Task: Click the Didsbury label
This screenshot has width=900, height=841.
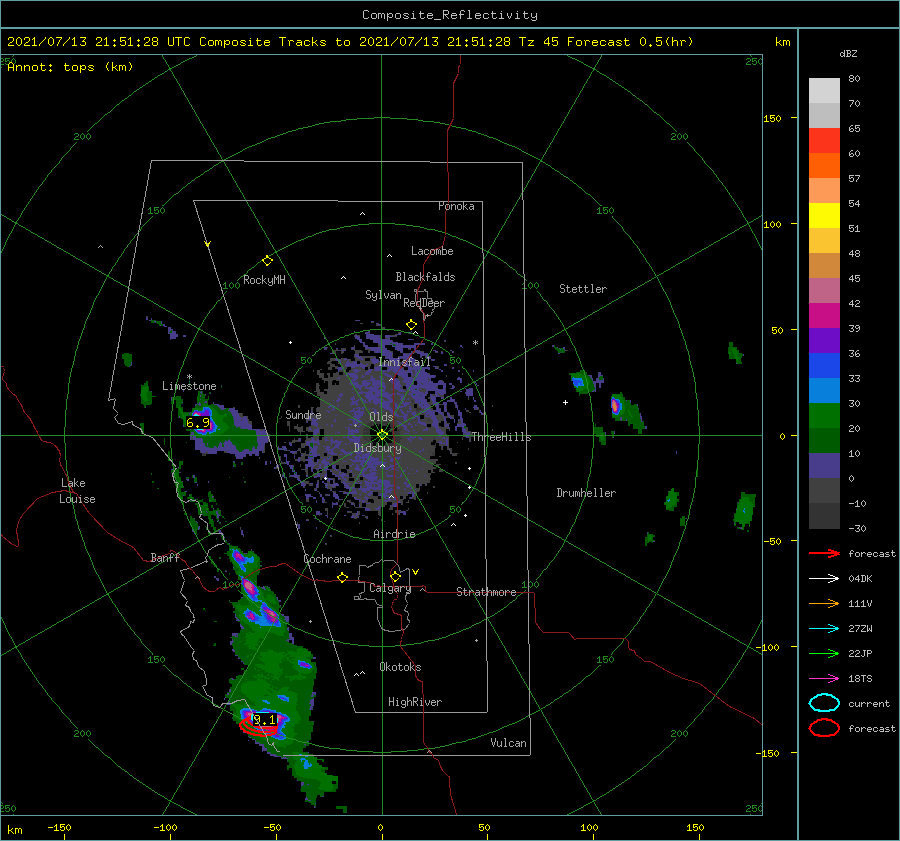Action: click(377, 448)
